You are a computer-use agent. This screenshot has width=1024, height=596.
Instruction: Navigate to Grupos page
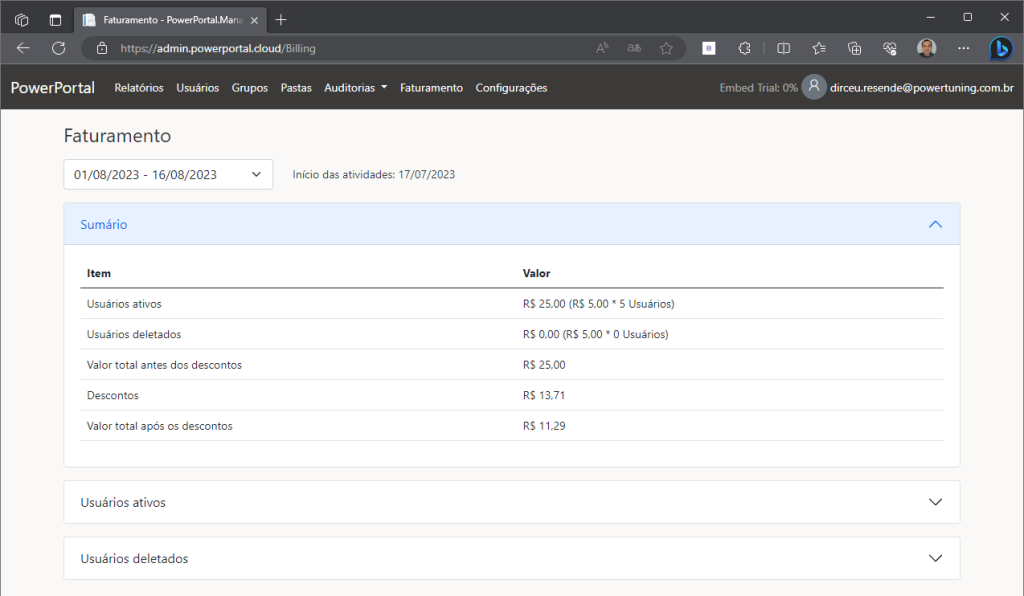(x=249, y=88)
